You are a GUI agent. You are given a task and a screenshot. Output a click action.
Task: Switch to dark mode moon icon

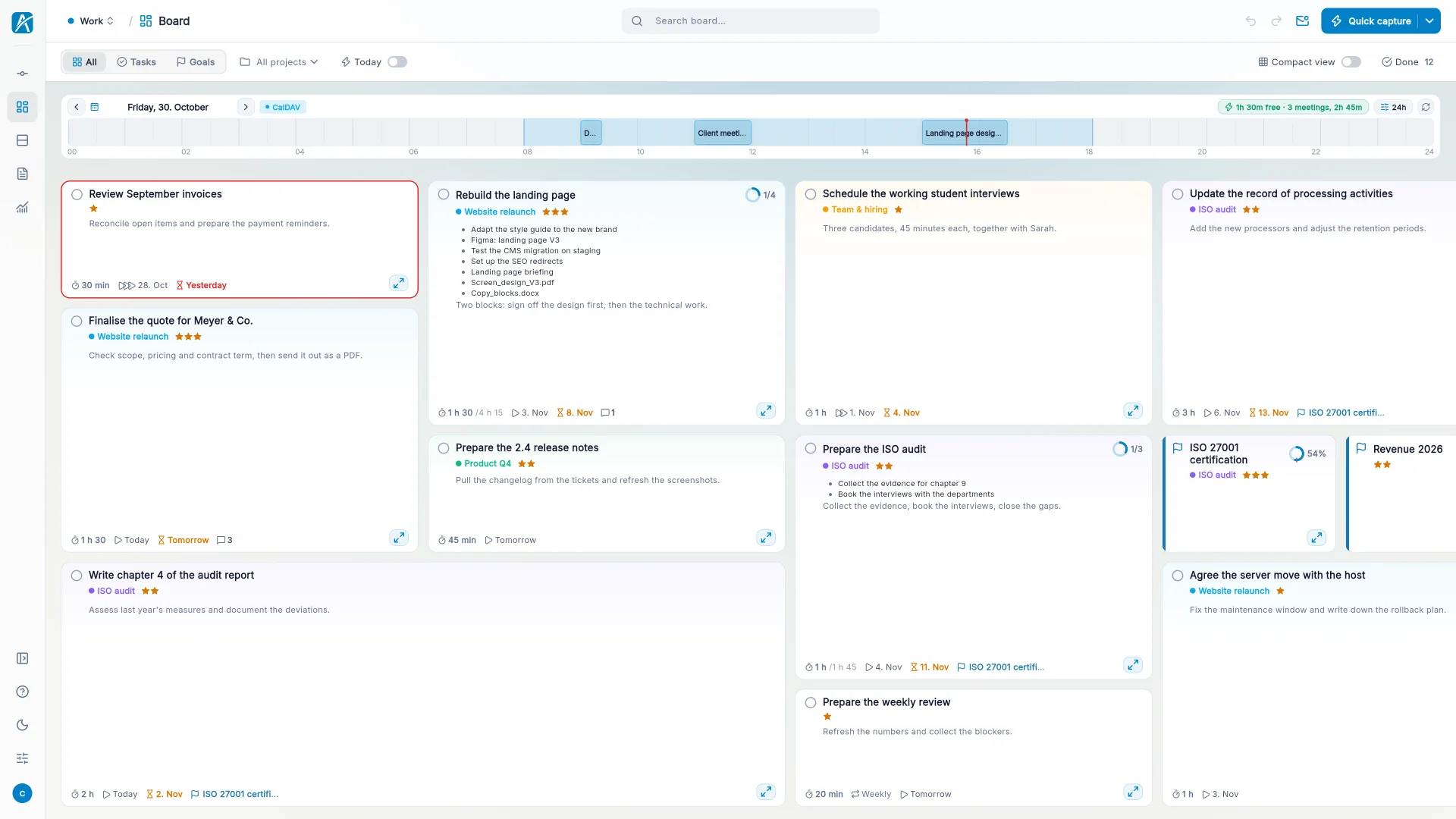click(23, 725)
